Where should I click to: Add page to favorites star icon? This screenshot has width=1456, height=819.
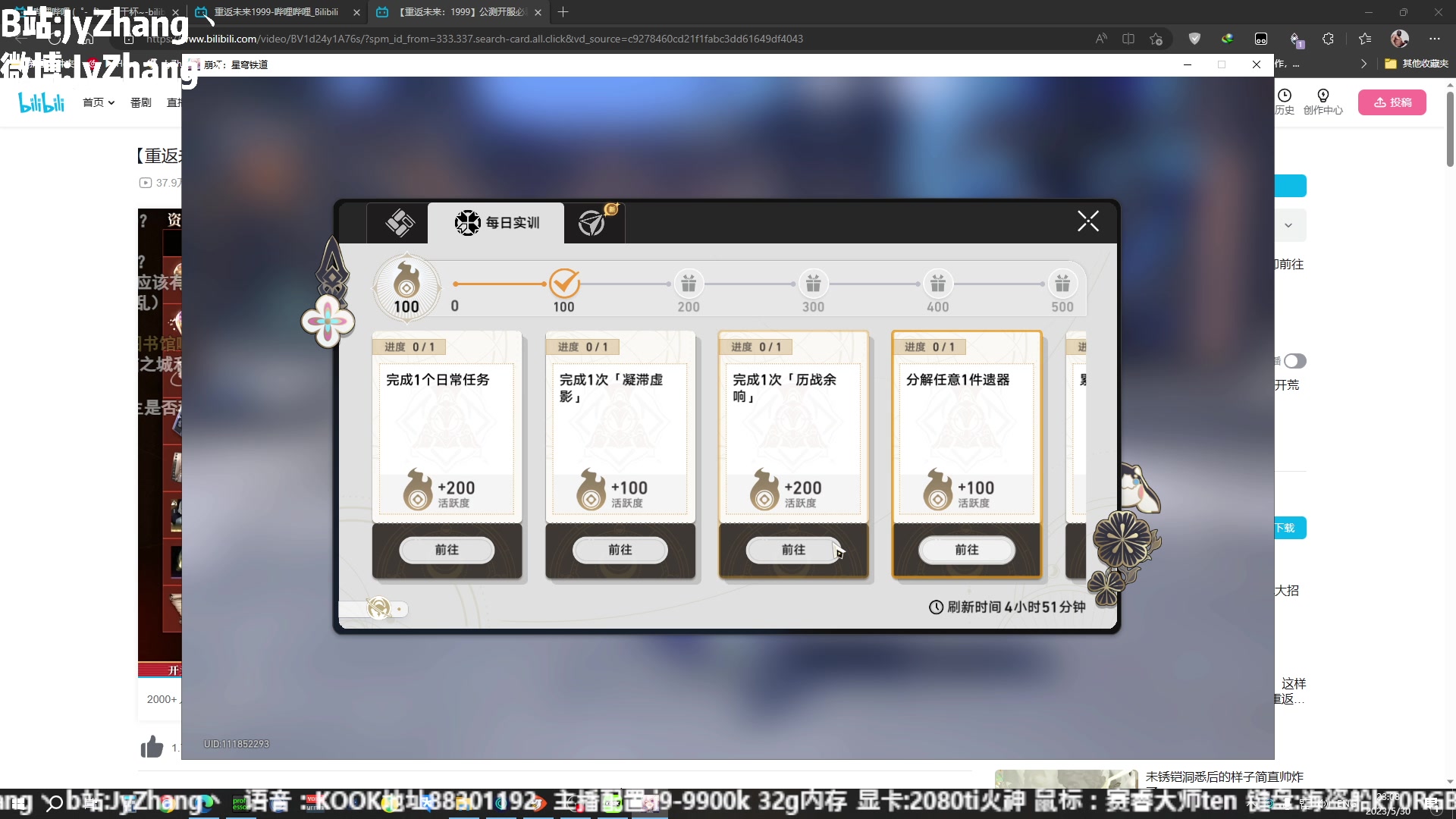pyautogui.click(x=1156, y=39)
